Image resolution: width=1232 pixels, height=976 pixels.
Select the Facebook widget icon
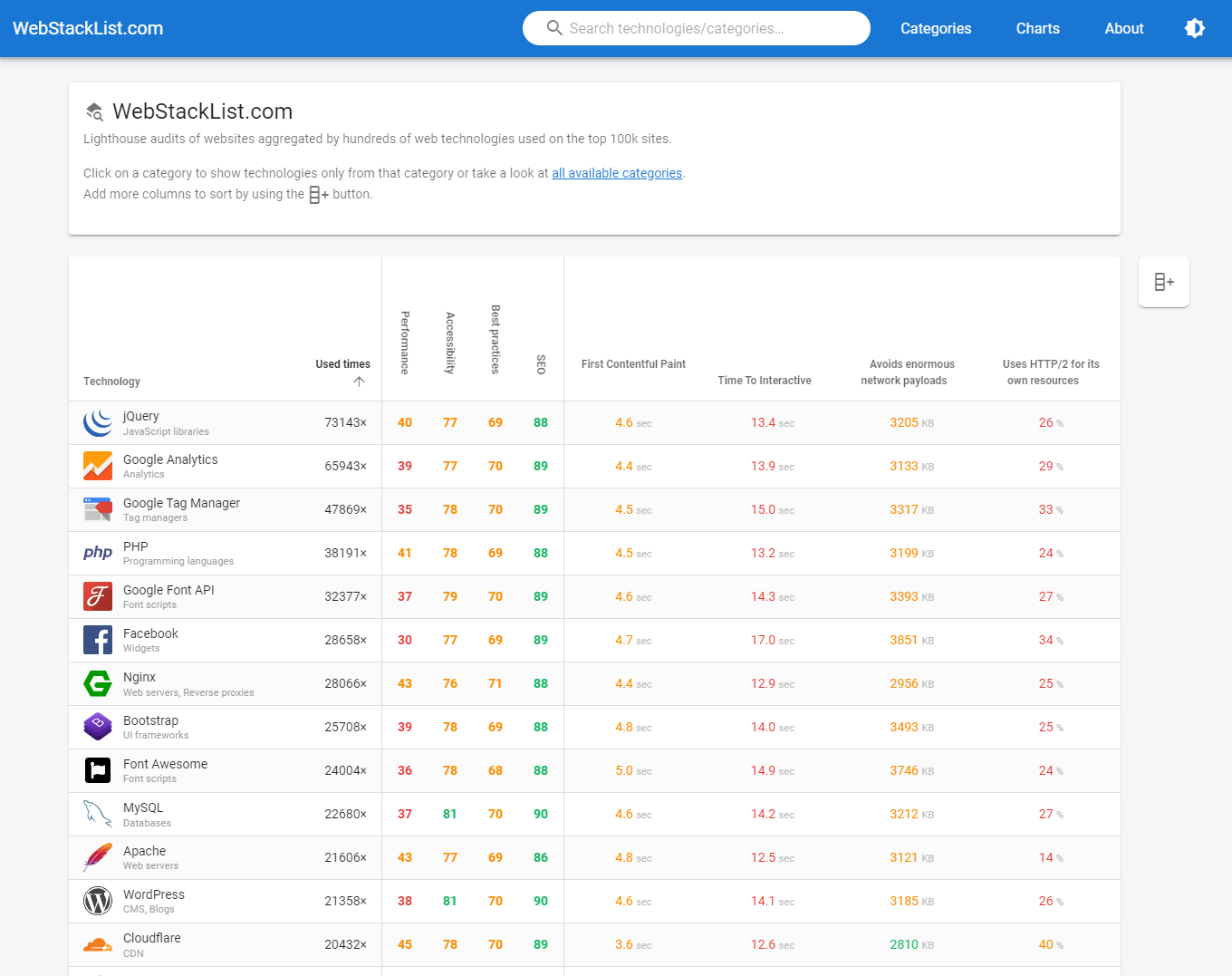[x=97, y=640]
